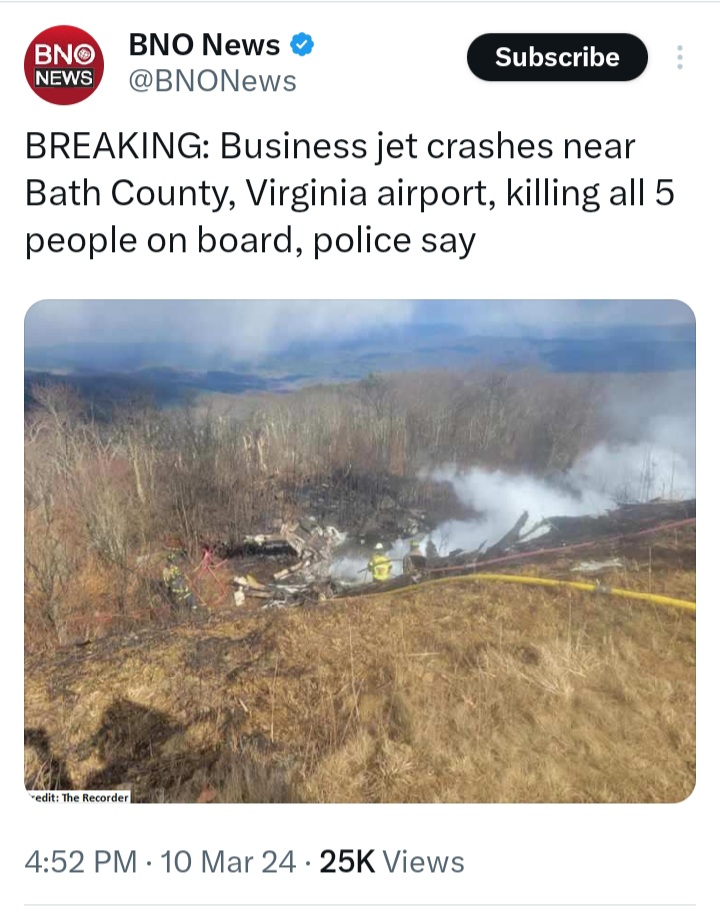
Task: Open the 4:52 PM timestamp
Action: 81,862
